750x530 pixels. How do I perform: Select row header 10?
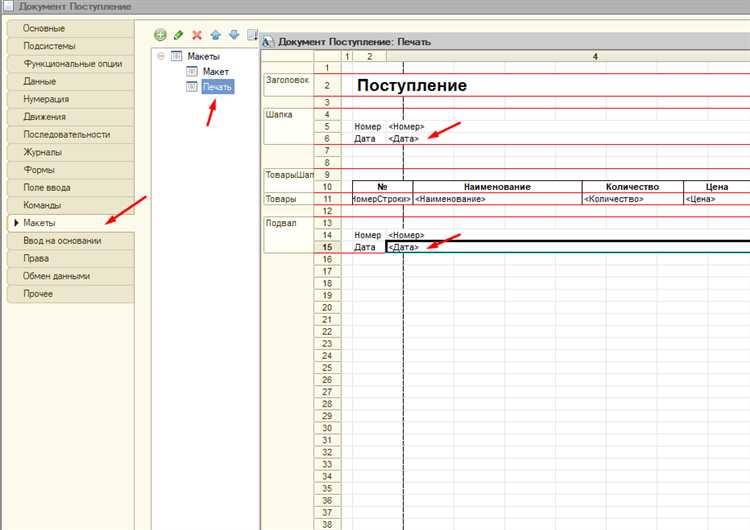(x=327, y=187)
